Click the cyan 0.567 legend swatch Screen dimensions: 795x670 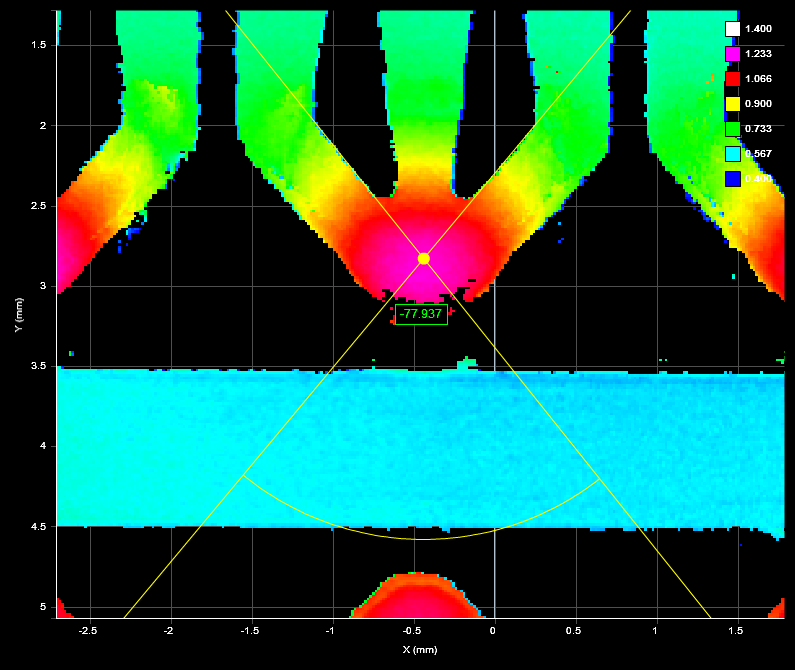tap(733, 154)
